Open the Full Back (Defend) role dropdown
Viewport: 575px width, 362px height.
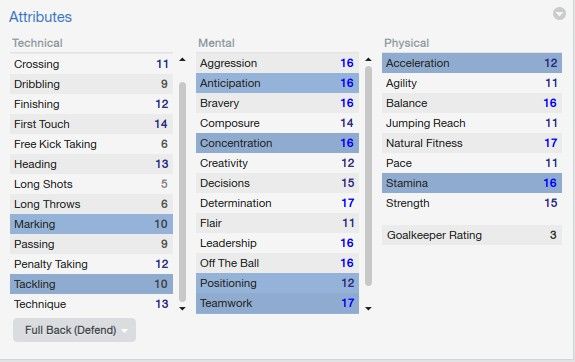pyautogui.click(x=74, y=330)
